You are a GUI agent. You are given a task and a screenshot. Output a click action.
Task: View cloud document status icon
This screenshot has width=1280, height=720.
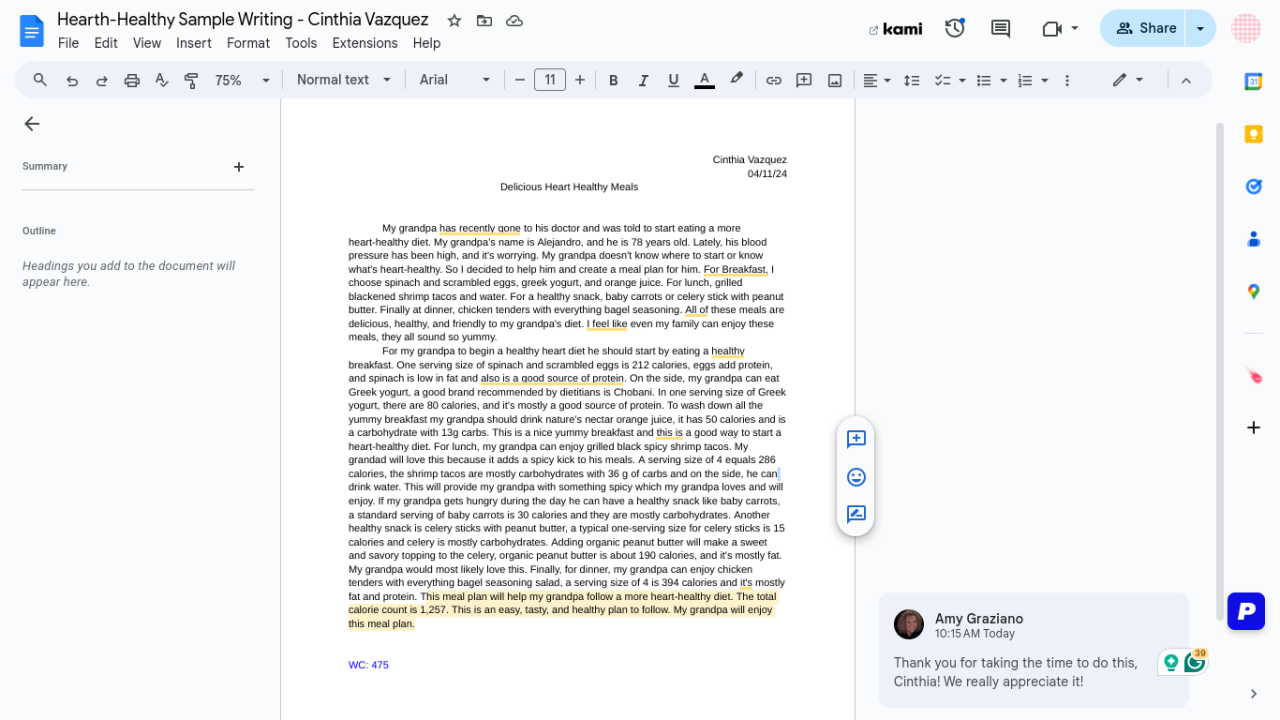click(x=514, y=20)
